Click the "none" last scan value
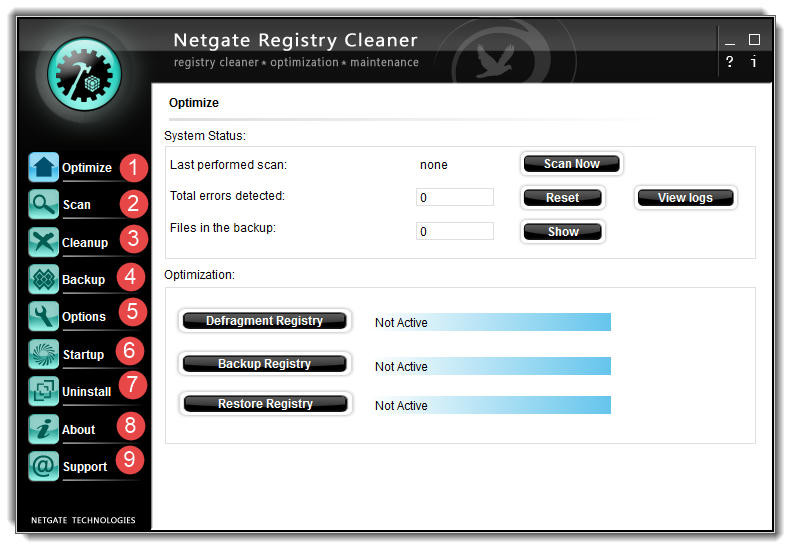 pyautogui.click(x=433, y=165)
